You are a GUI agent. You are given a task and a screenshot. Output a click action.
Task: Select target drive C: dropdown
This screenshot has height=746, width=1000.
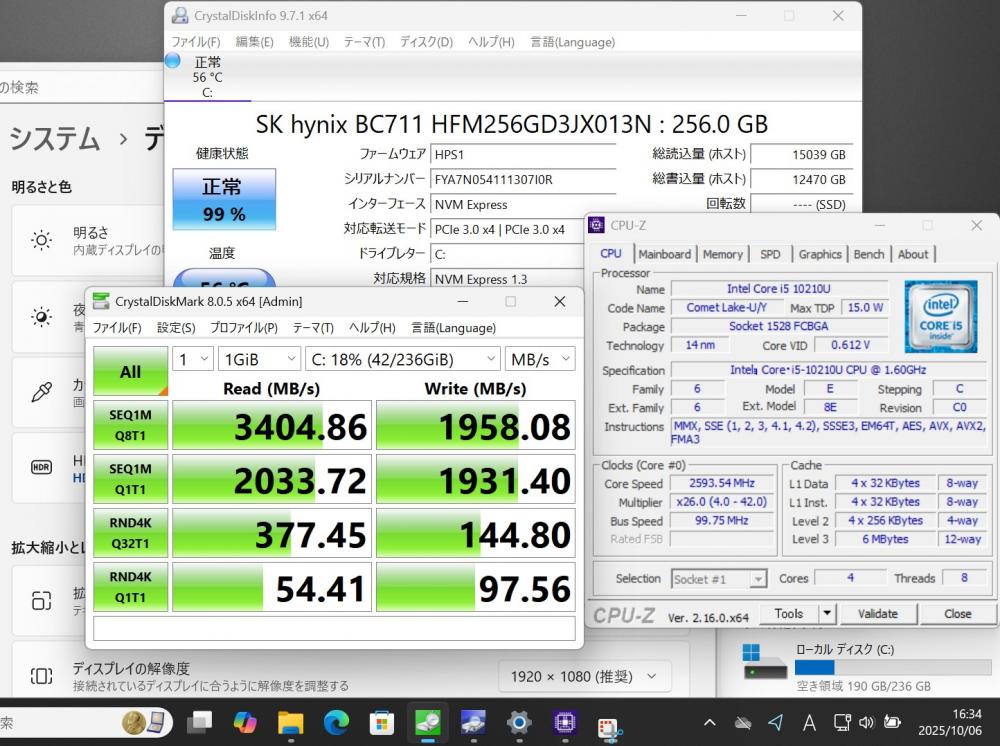(x=402, y=359)
